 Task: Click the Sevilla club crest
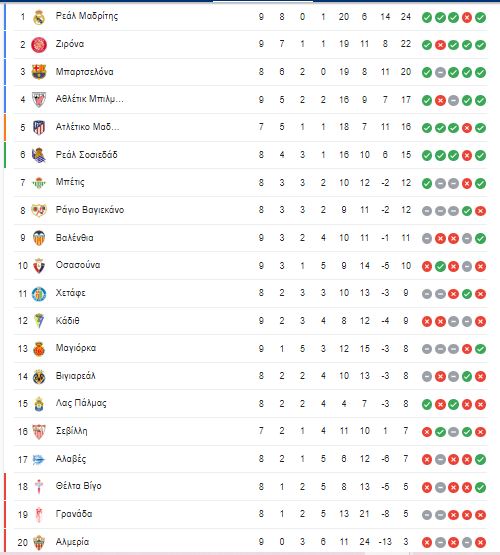point(39,432)
